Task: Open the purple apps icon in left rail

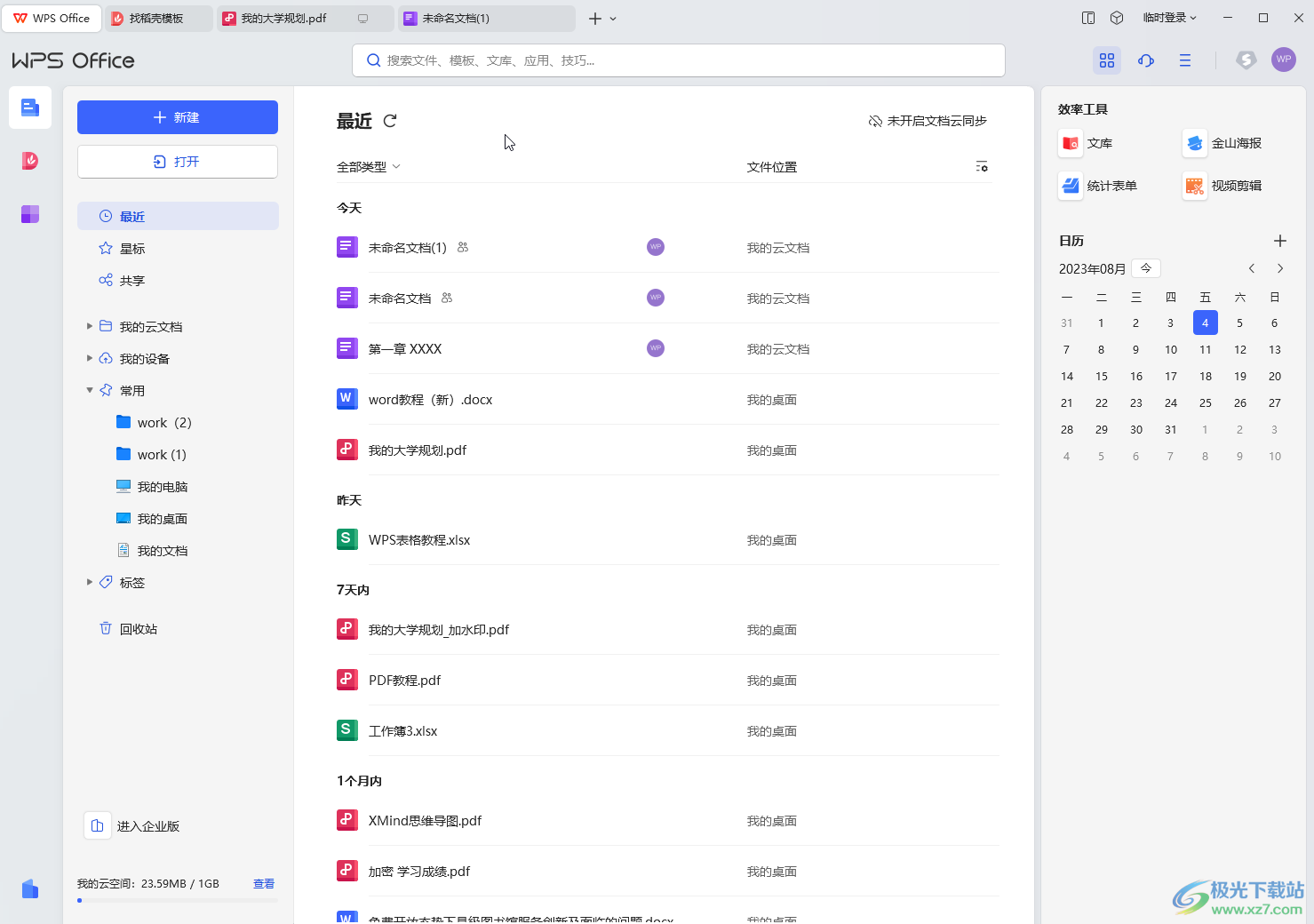Action: tap(30, 214)
